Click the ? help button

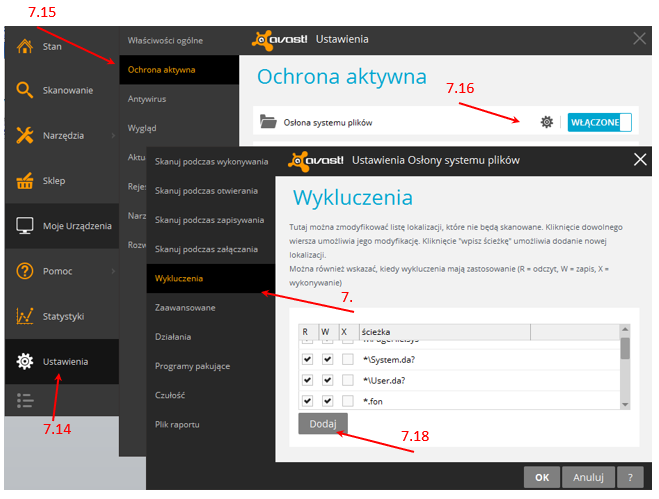click(x=630, y=477)
